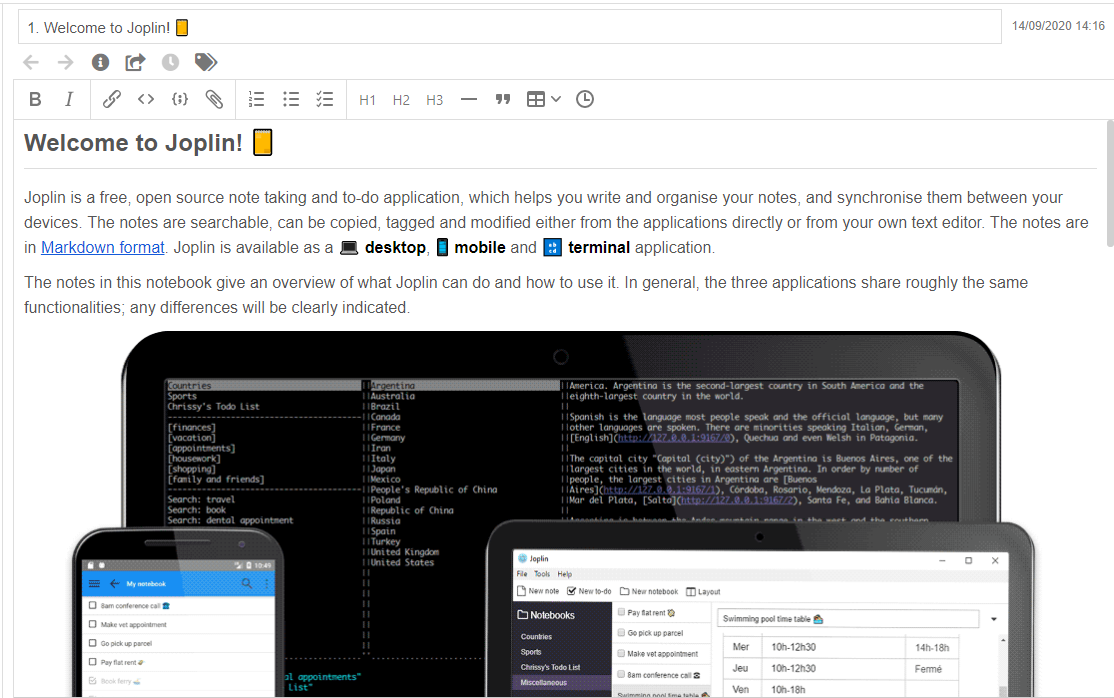Screen dimensions: 1114x698
Task: Click the insert table icon
Action: 536,100
